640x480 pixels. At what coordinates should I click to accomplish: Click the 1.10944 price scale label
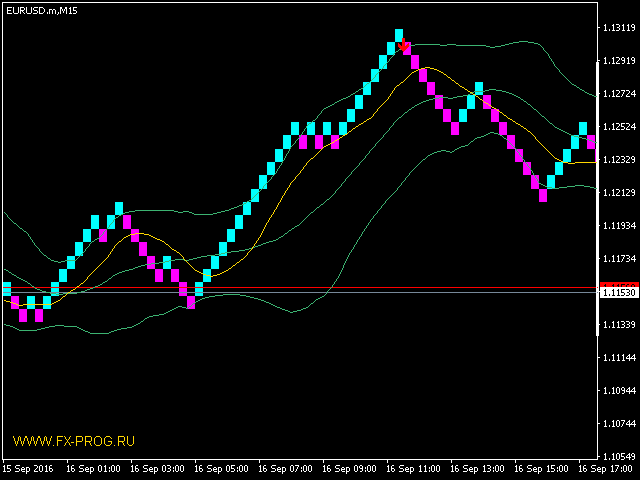coord(619,391)
